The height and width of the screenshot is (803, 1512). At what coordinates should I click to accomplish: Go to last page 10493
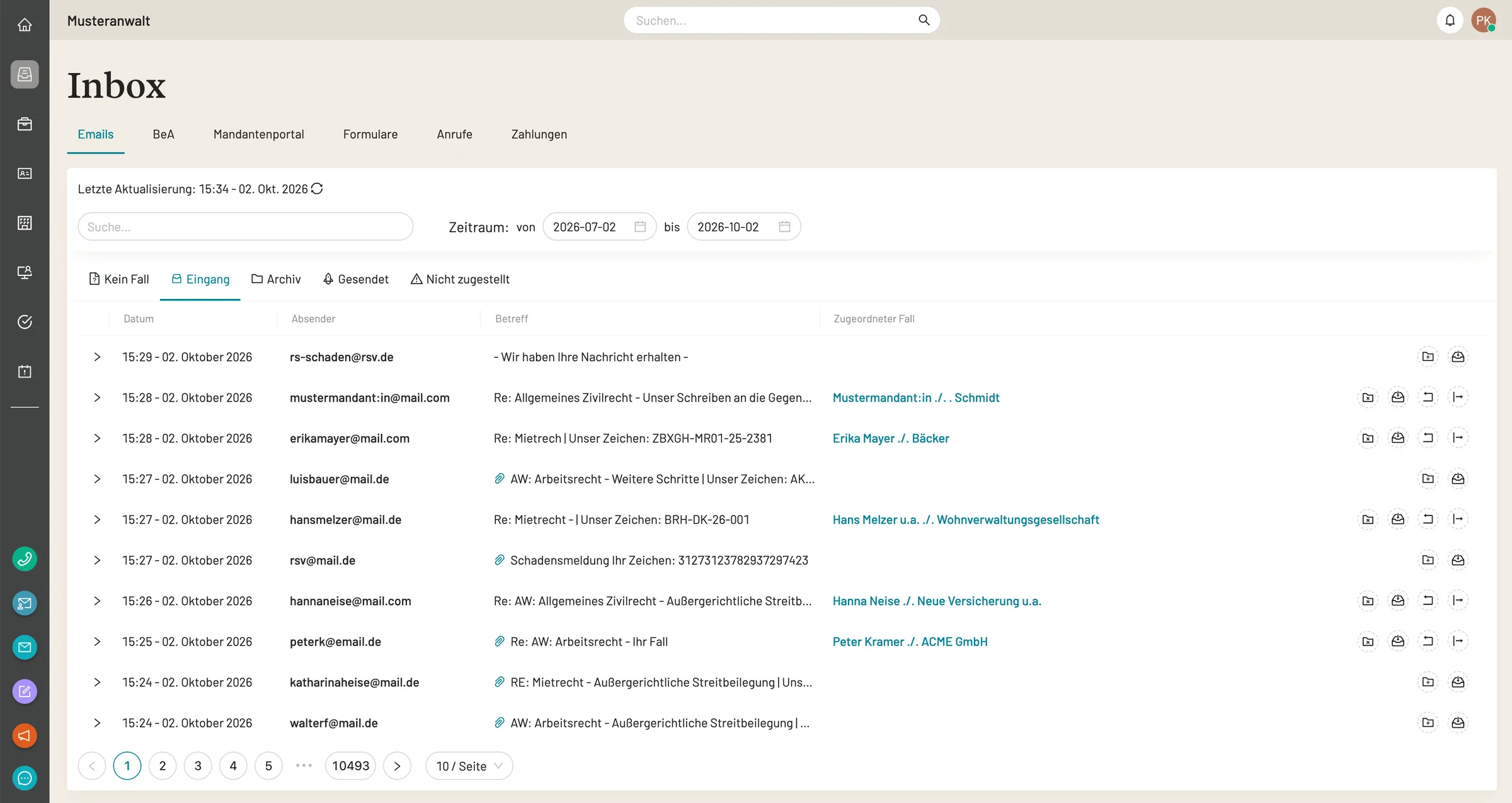tap(350, 766)
